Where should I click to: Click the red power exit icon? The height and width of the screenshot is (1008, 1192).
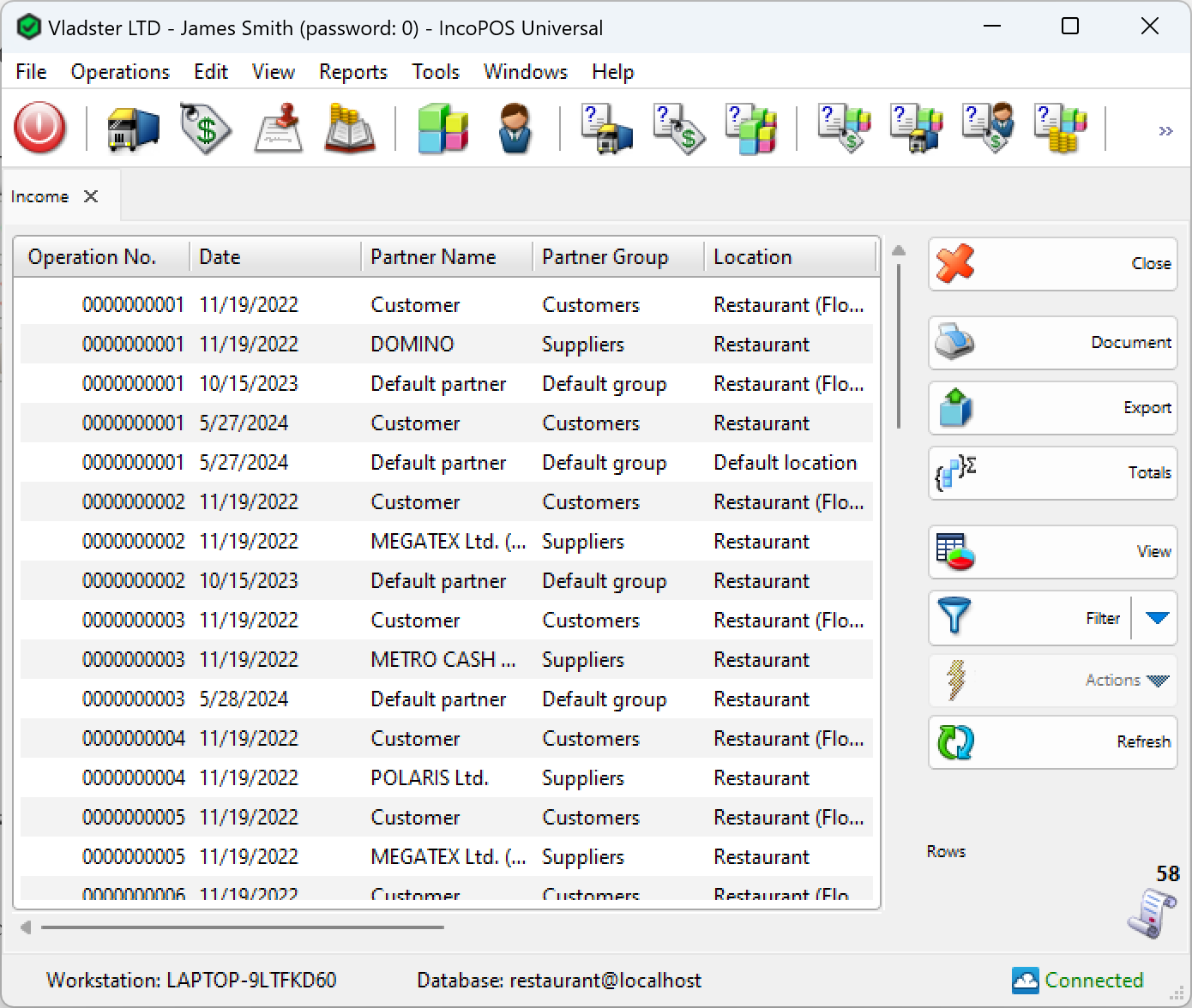pyautogui.click(x=39, y=129)
